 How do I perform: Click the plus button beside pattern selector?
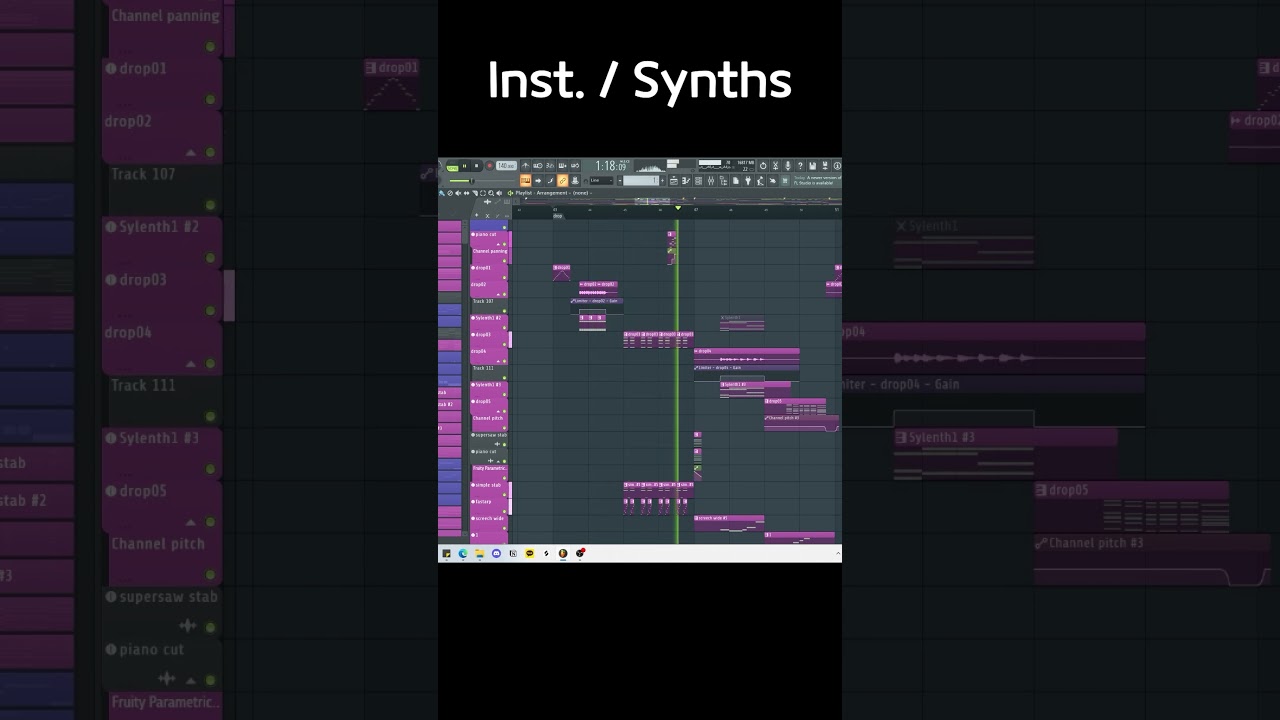coord(662,180)
